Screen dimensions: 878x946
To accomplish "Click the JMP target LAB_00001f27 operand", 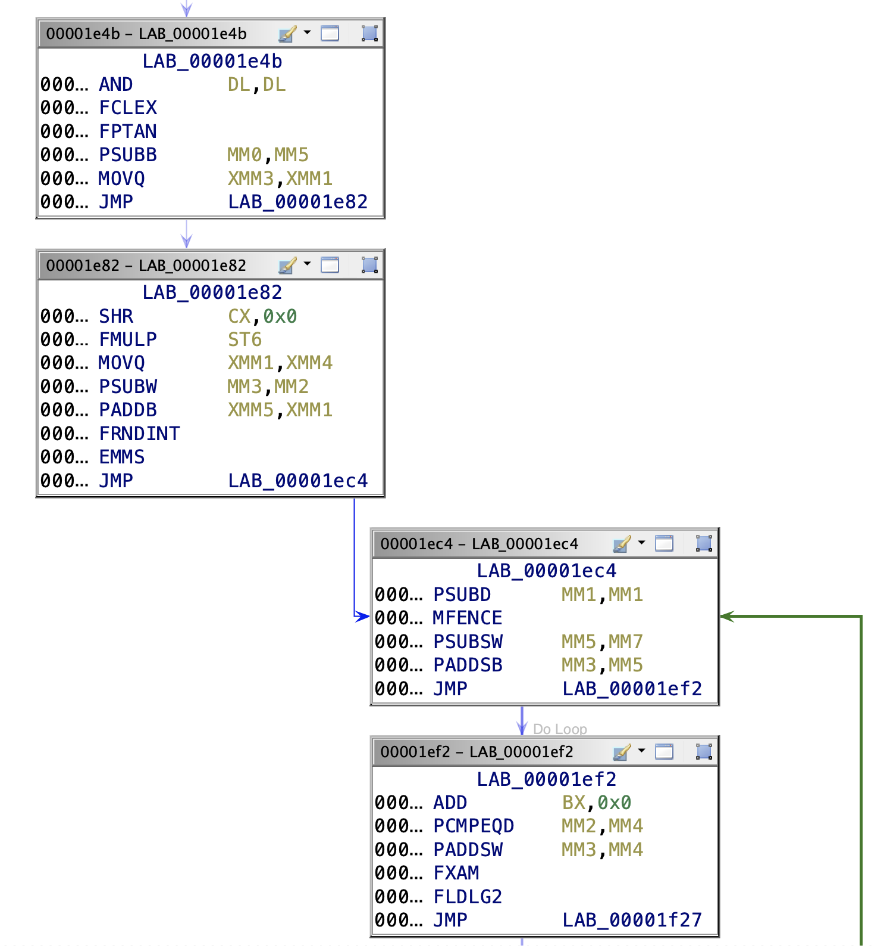I will click(631, 921).
